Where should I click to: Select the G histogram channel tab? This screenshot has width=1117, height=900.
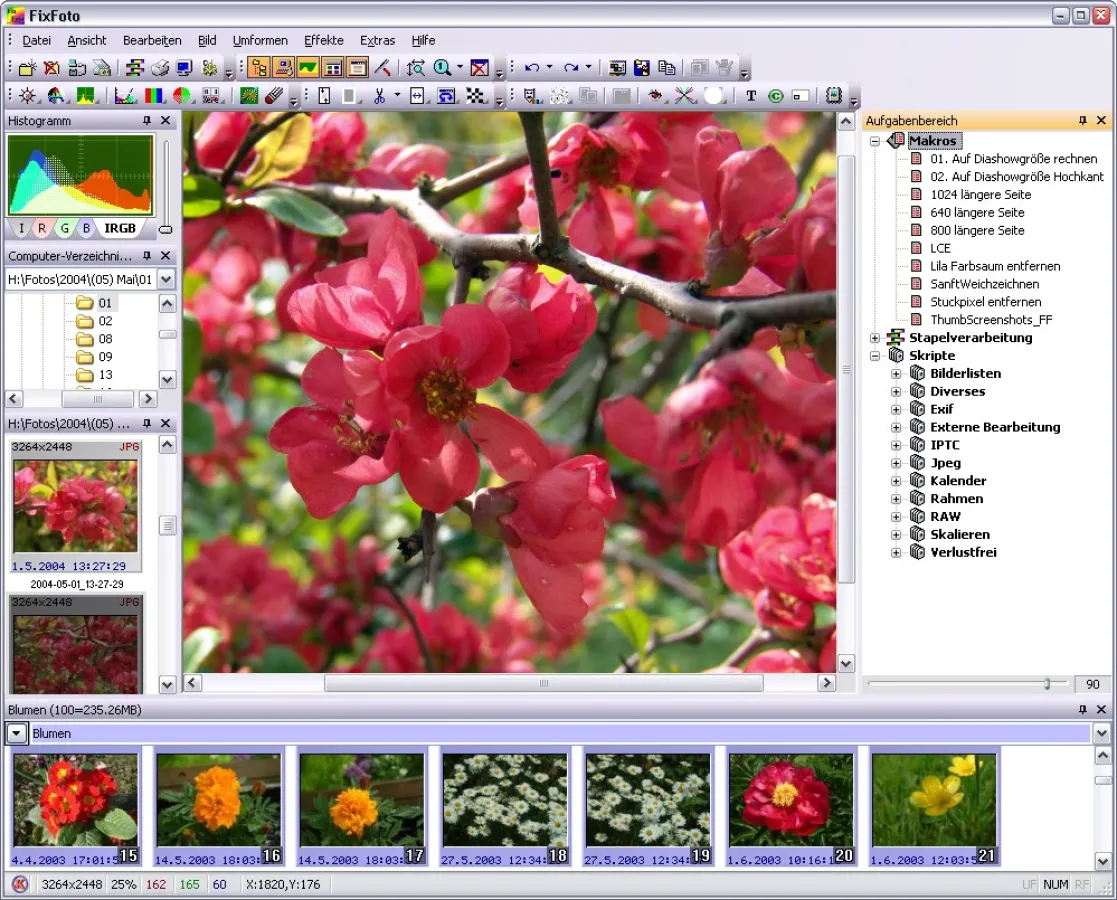tap(65, 228)
